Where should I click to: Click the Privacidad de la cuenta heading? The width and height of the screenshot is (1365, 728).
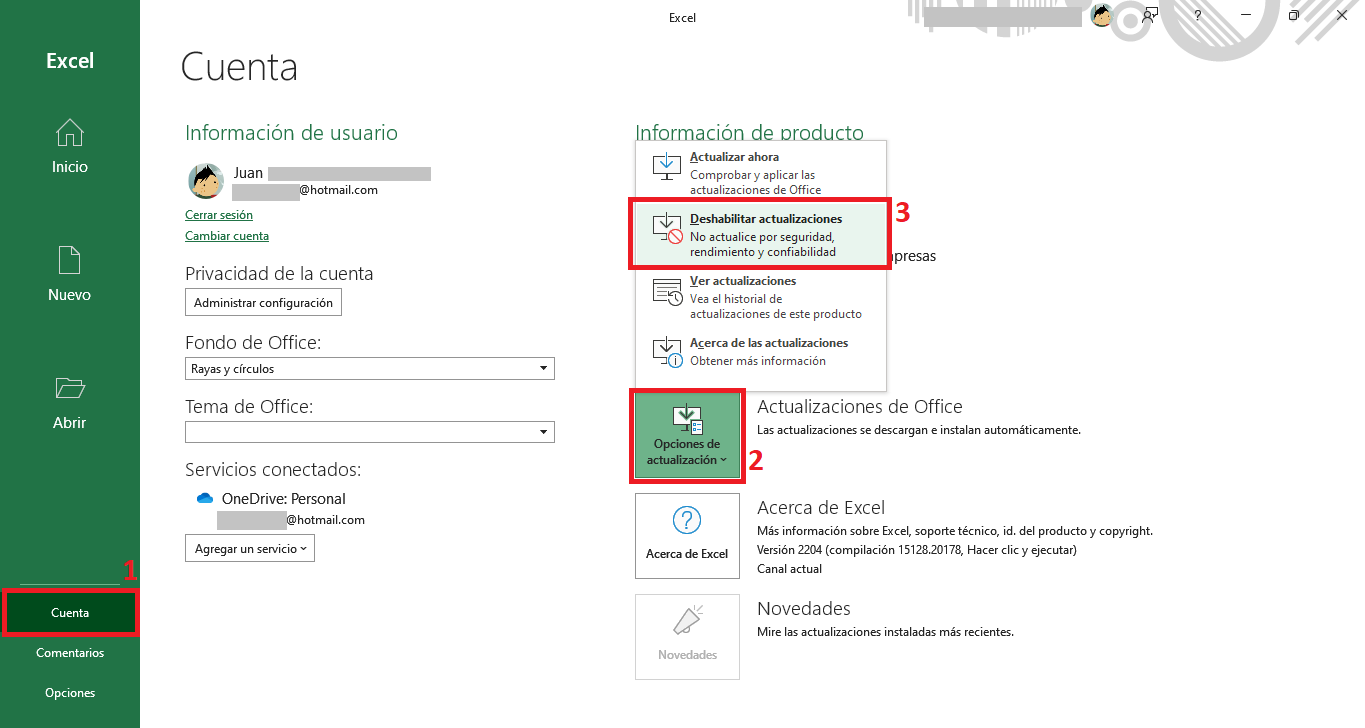279,273
